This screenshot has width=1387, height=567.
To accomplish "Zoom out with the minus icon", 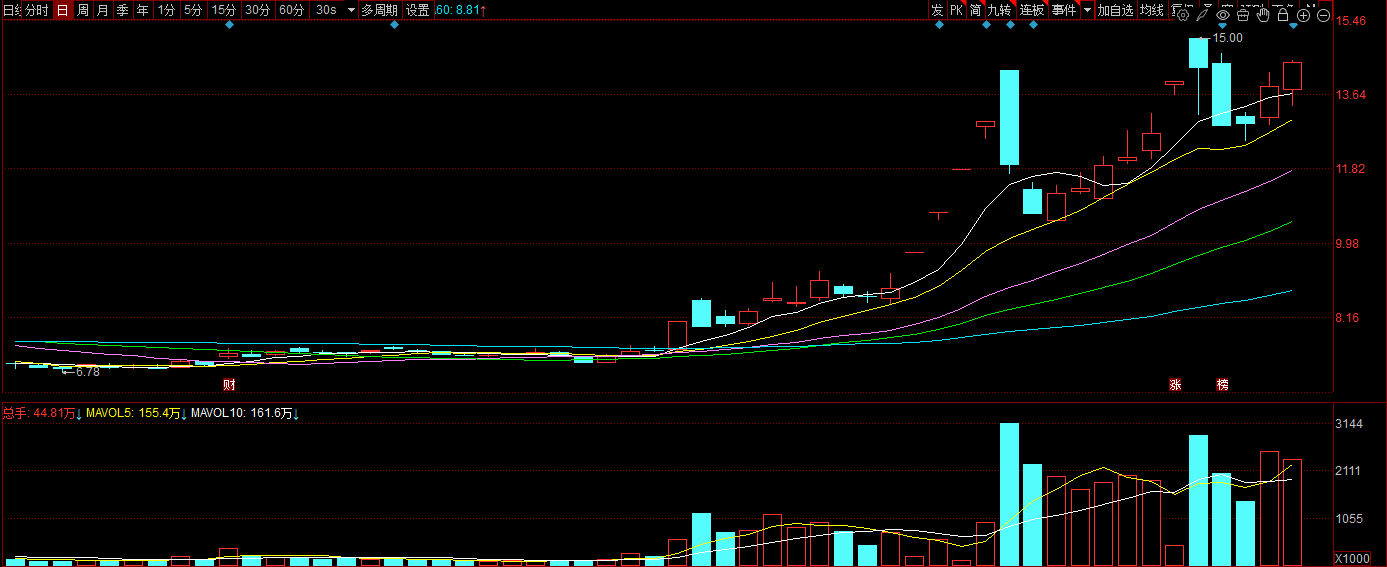I will point(1323,15).
